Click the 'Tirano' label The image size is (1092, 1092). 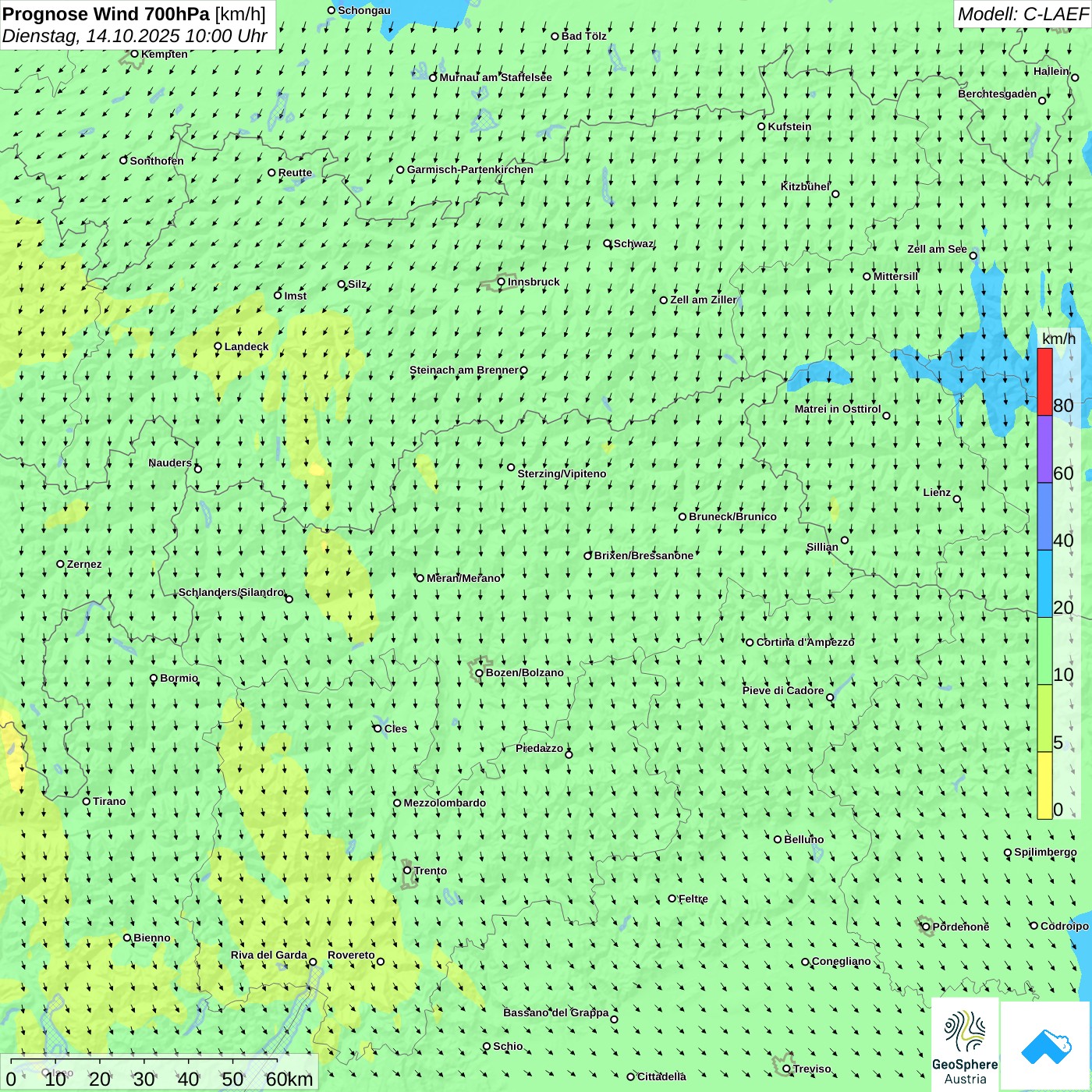[x=109, y=801]
